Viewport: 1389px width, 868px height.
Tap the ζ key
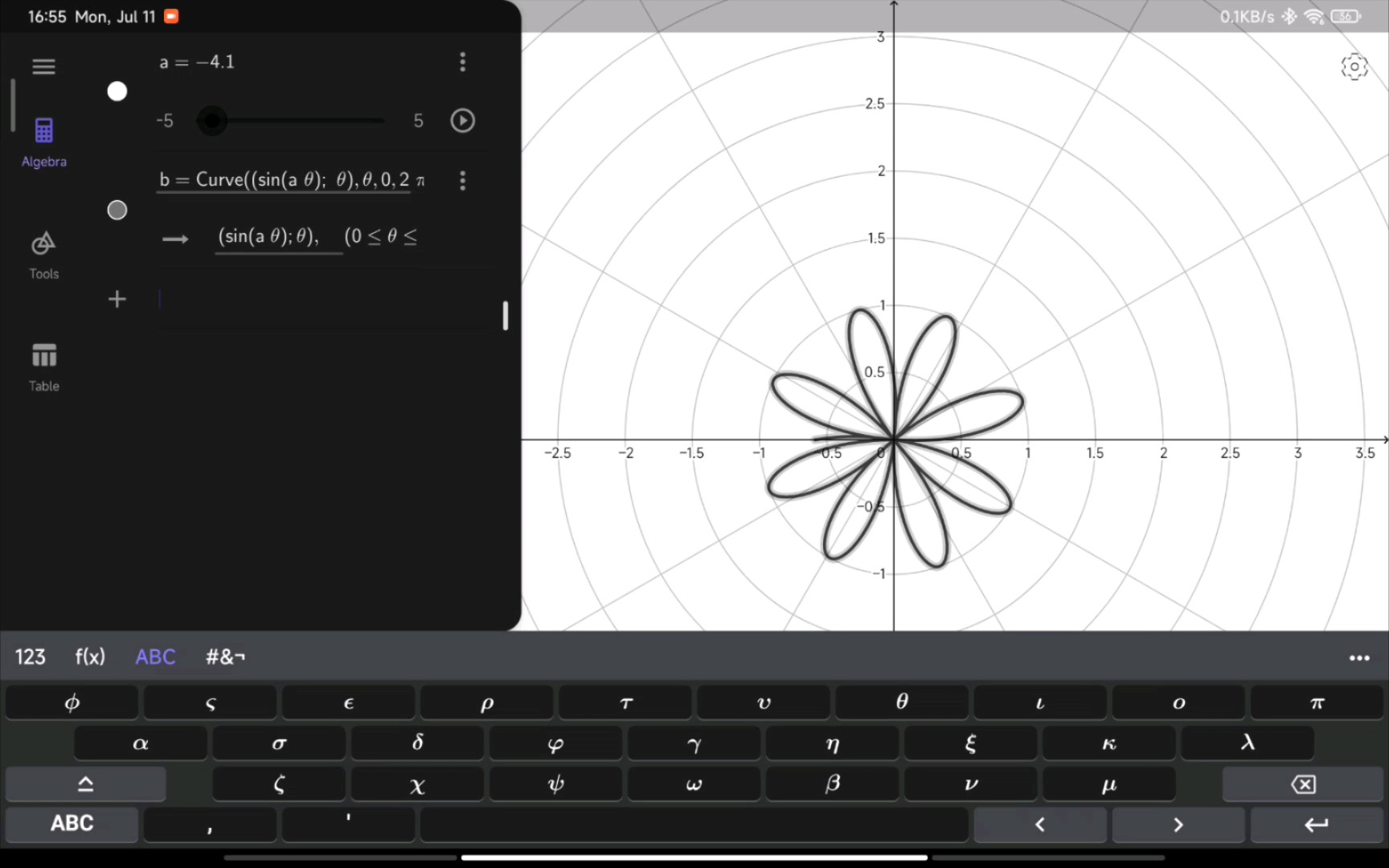[x=279, y=784]
